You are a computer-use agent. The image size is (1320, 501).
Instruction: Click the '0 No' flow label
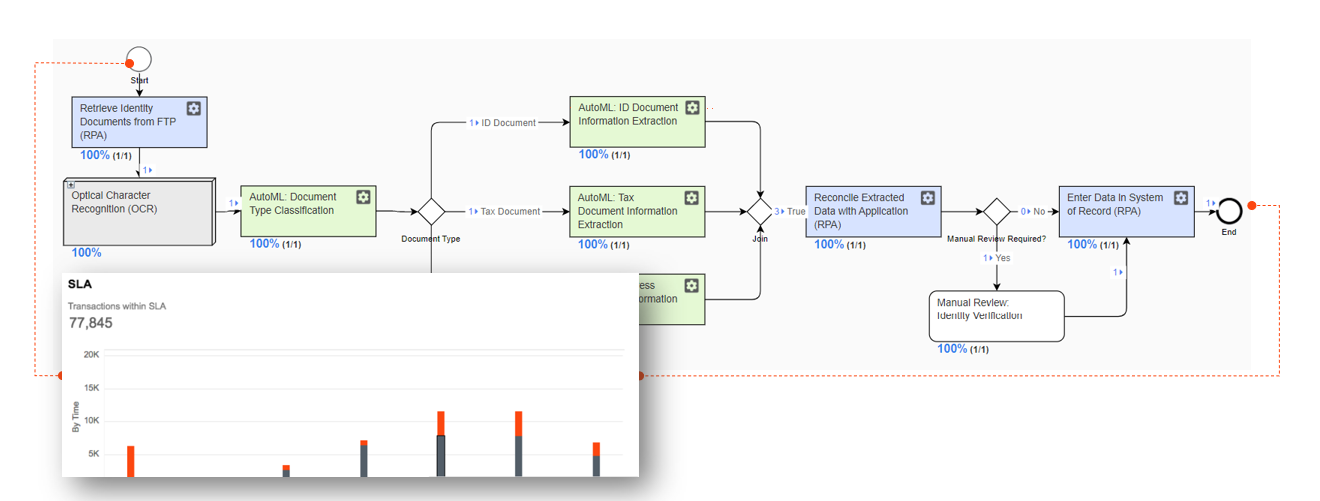point(1031,212)
